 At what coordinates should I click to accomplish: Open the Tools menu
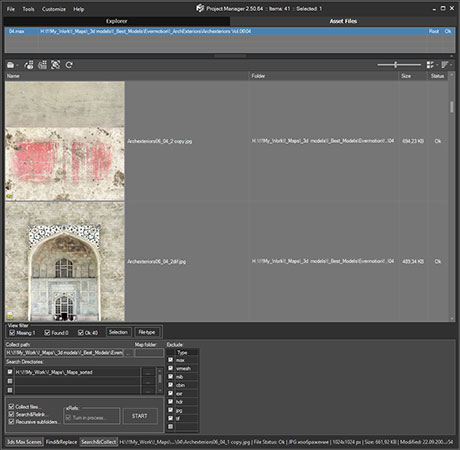(28, 9)
